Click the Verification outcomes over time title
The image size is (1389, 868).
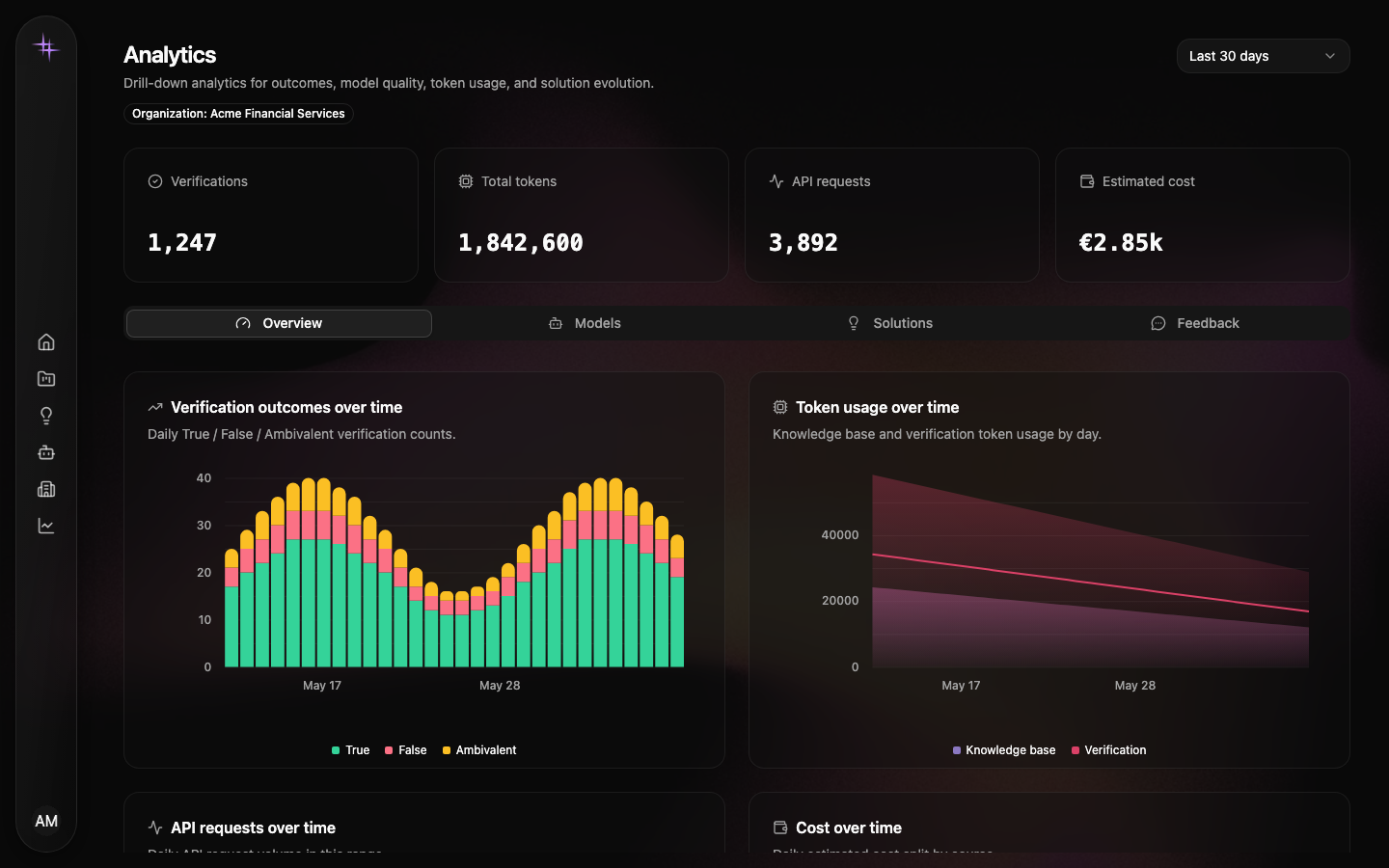(286, 407)
